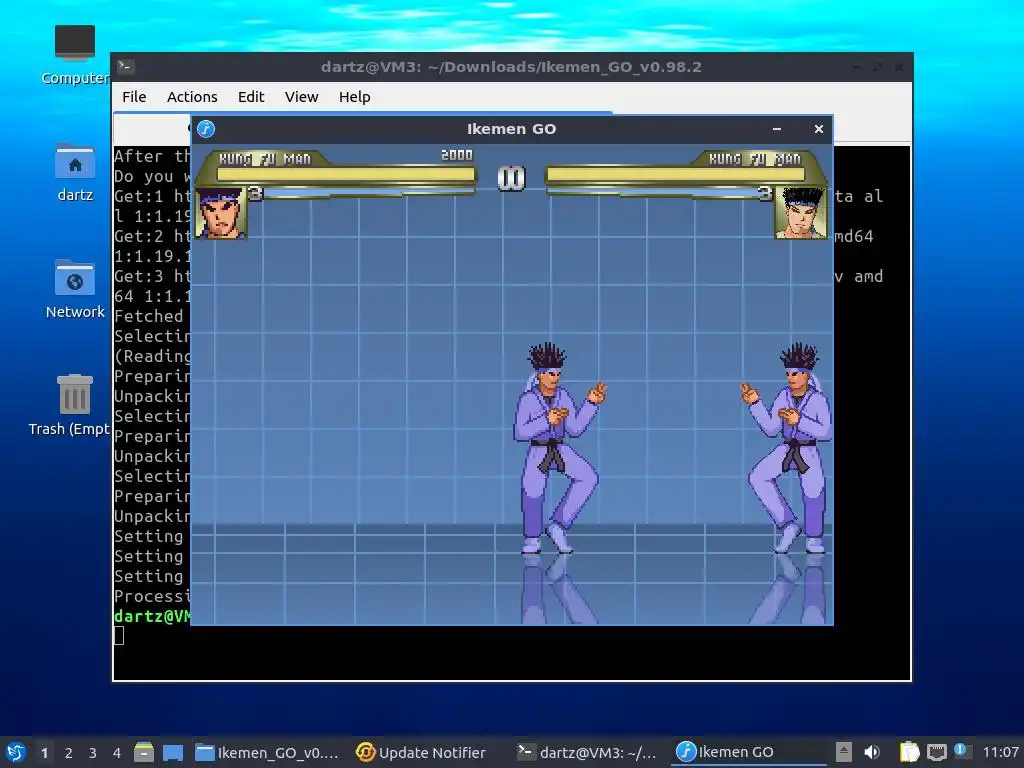
Task: Click the 2000 score text
Action: 456,155
